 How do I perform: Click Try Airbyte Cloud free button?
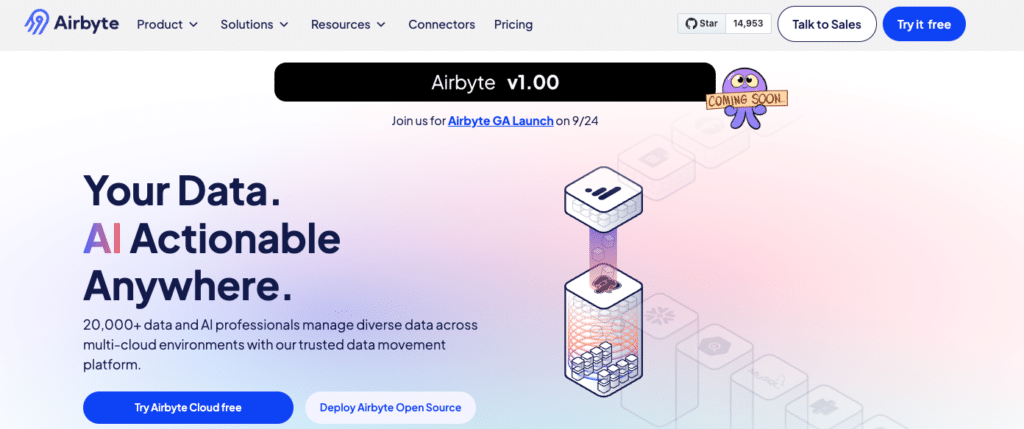188,407
